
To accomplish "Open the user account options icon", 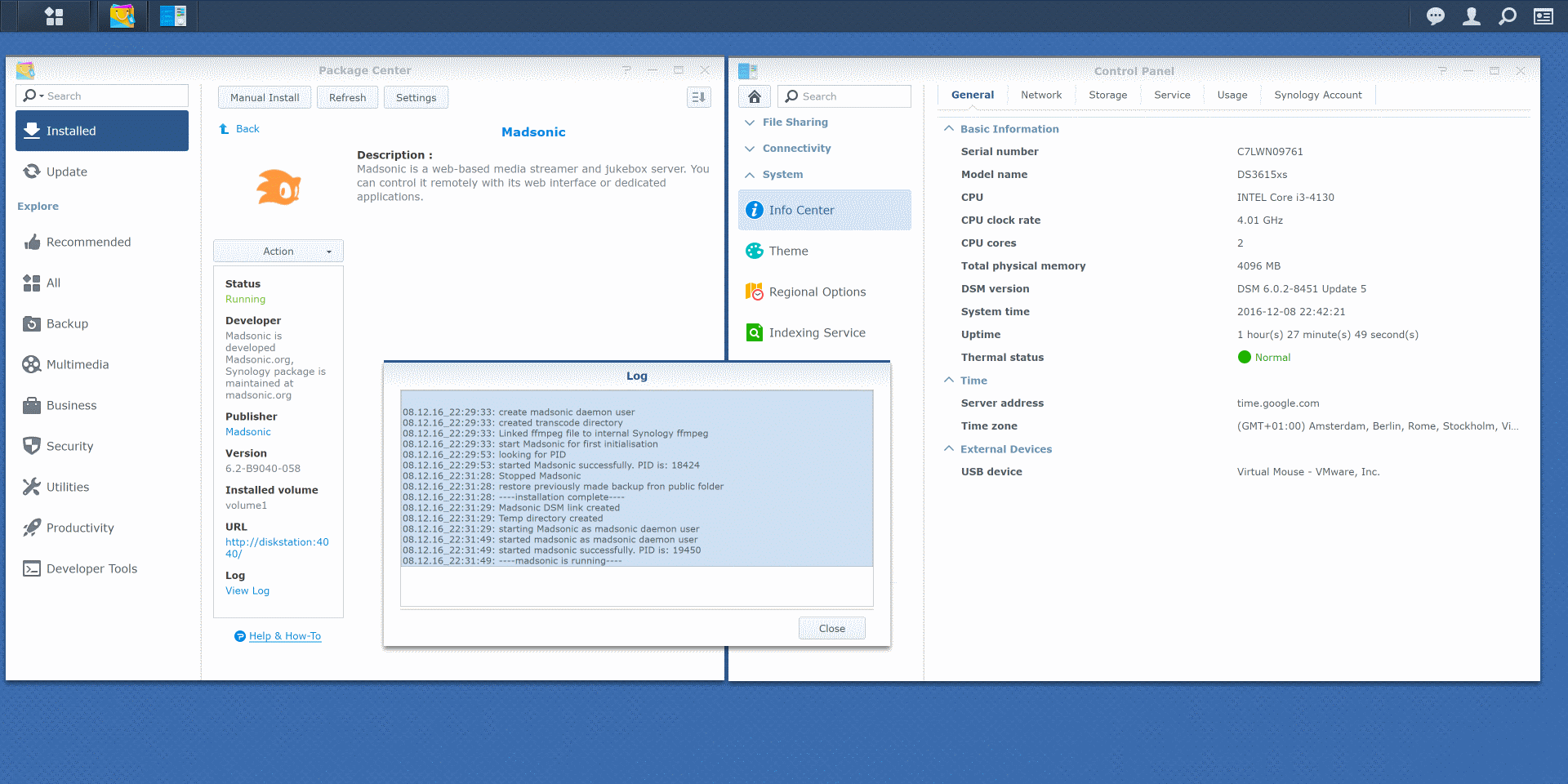I will [x=1471, y=16].
